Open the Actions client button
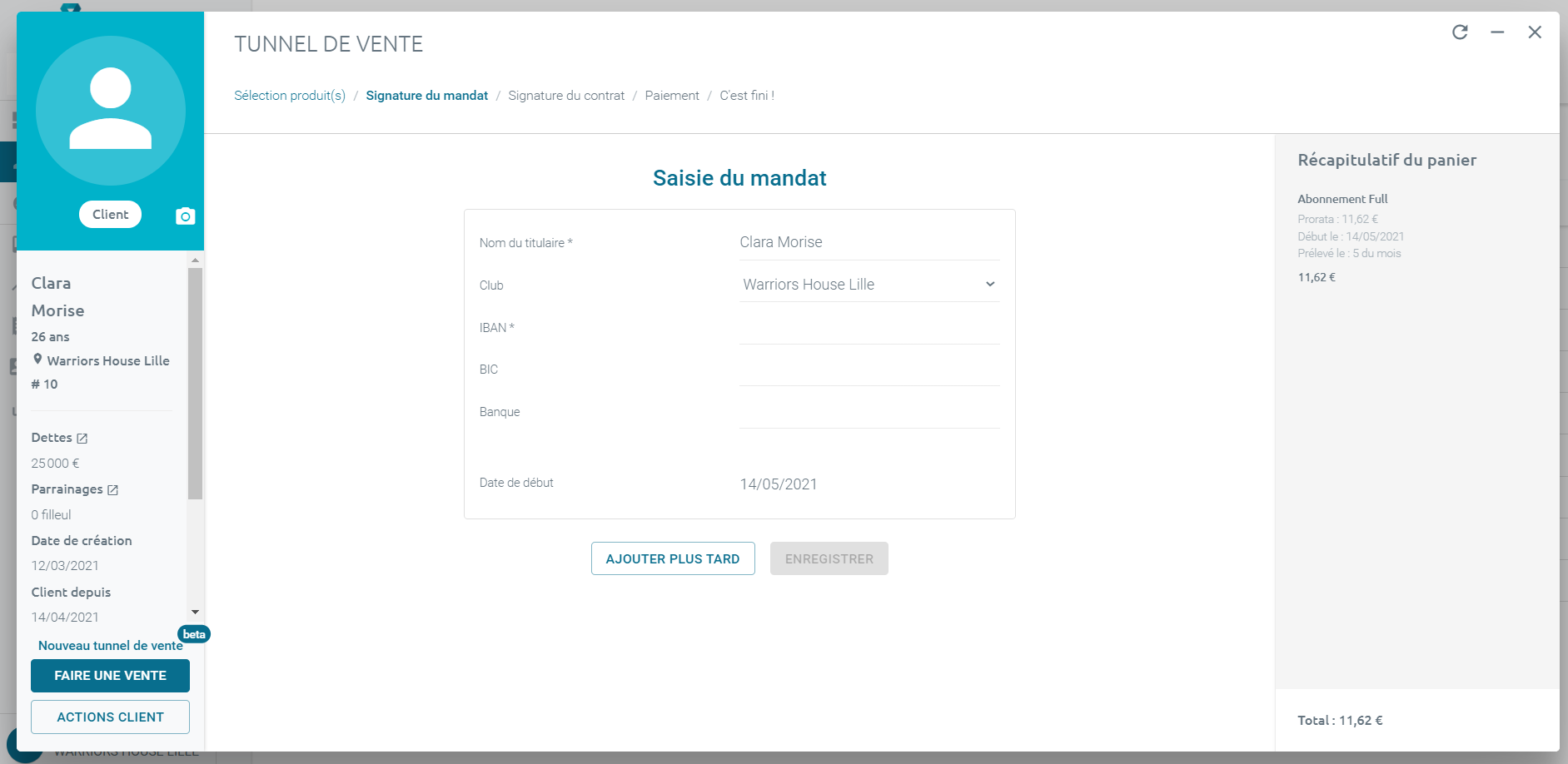Screen dimensions: 1568x764 tap(110, 717)
